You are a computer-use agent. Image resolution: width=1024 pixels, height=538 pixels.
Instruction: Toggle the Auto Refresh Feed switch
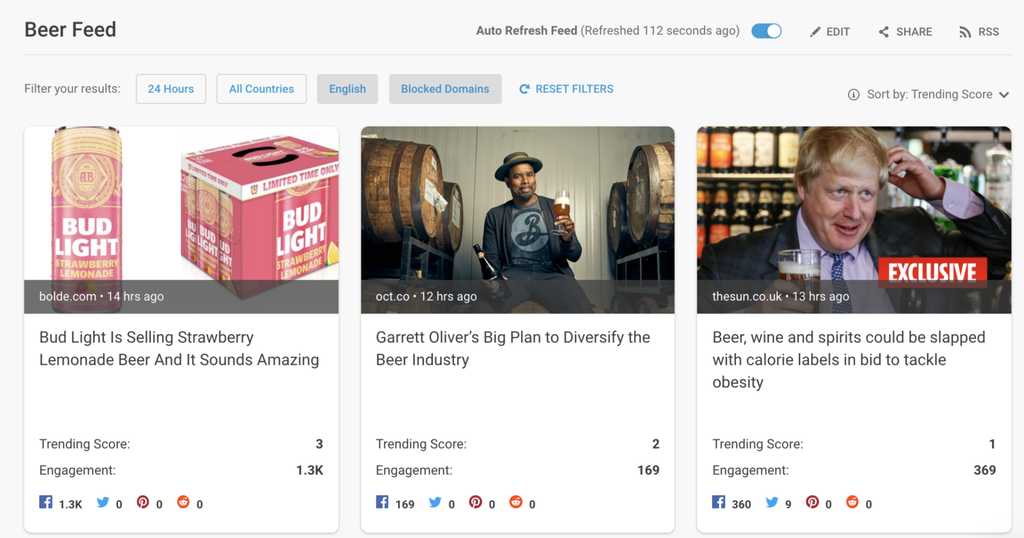coord(767,31)
